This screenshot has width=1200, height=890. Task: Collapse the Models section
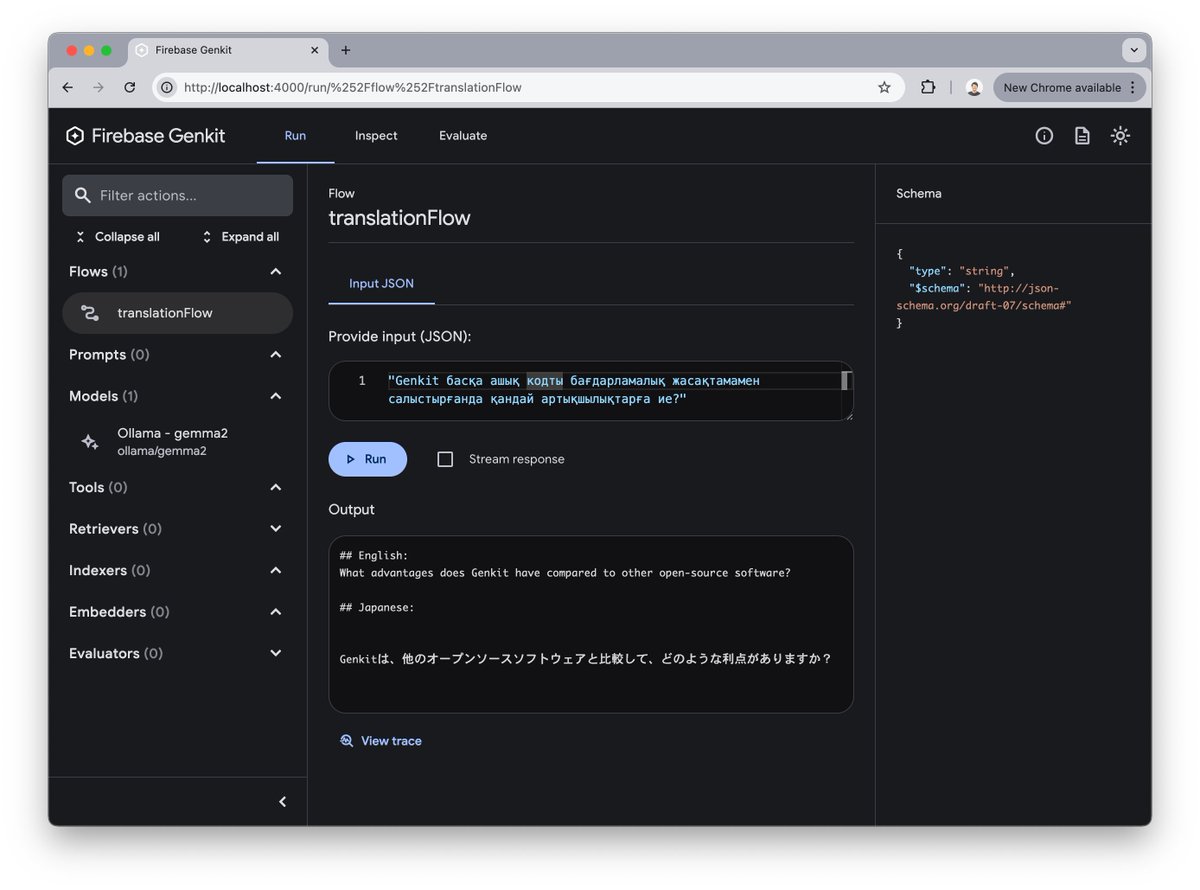click(x=276, y=396)
